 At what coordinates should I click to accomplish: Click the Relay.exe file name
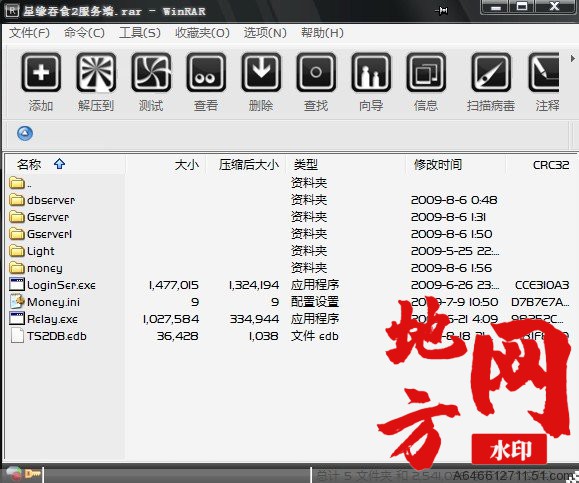pos(52,319)
